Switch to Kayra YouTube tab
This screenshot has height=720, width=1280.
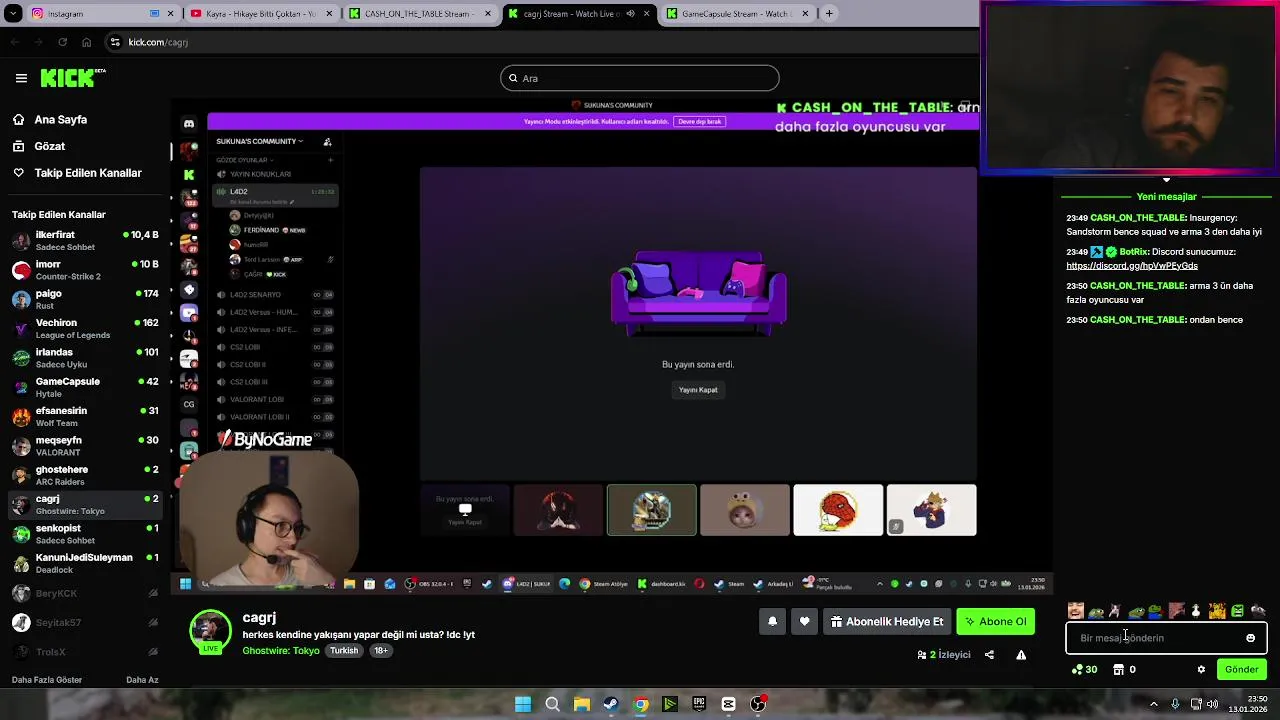(262, 14)
